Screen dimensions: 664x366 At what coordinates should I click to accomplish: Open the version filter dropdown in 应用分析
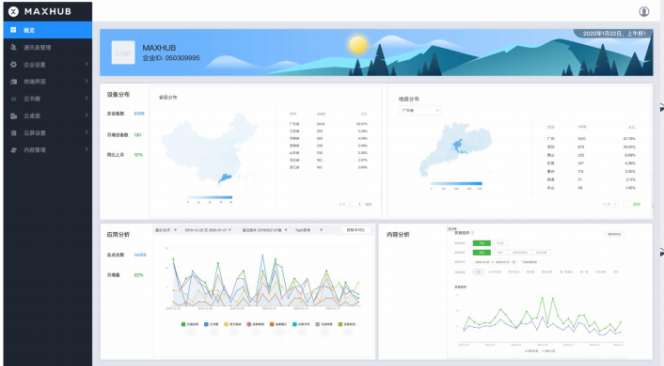pyautogui.click(x=265, y=230)
